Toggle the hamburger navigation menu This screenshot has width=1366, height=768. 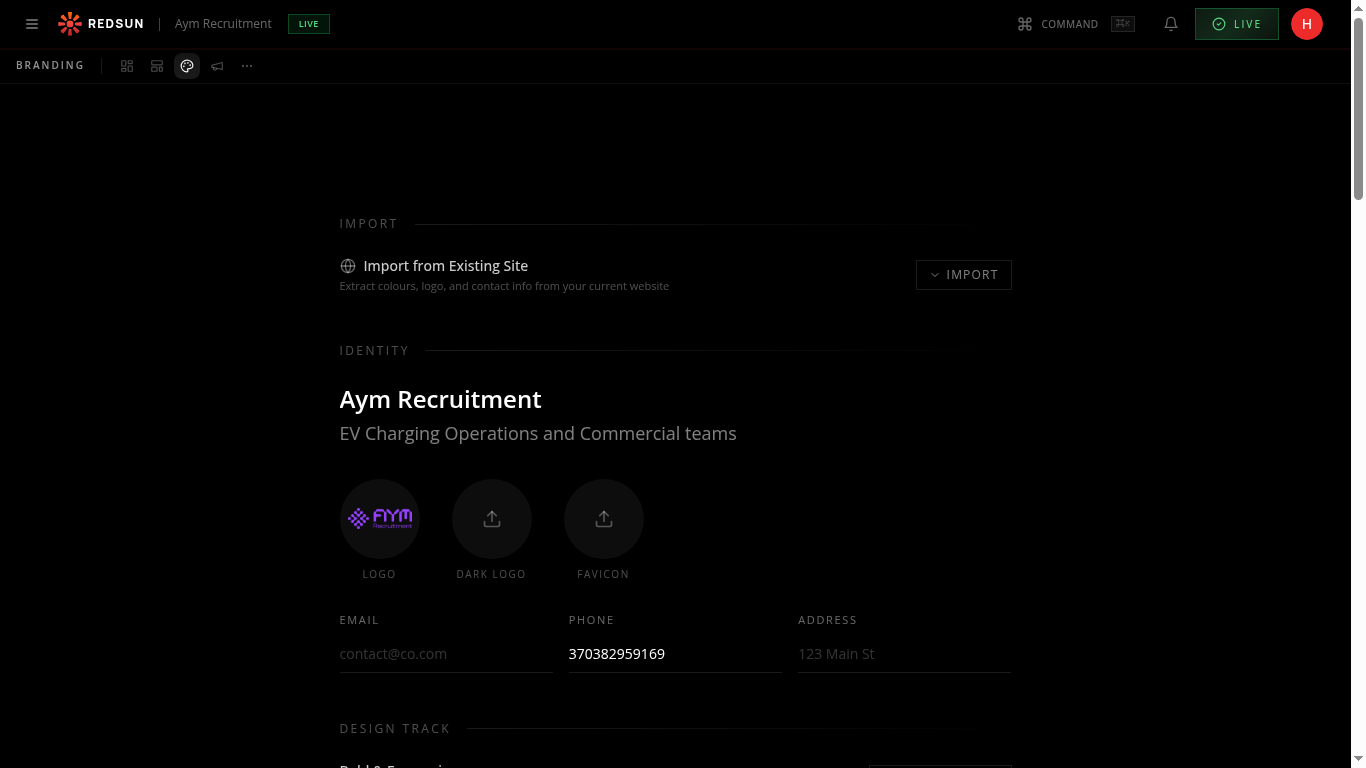[x=31, y=24]
